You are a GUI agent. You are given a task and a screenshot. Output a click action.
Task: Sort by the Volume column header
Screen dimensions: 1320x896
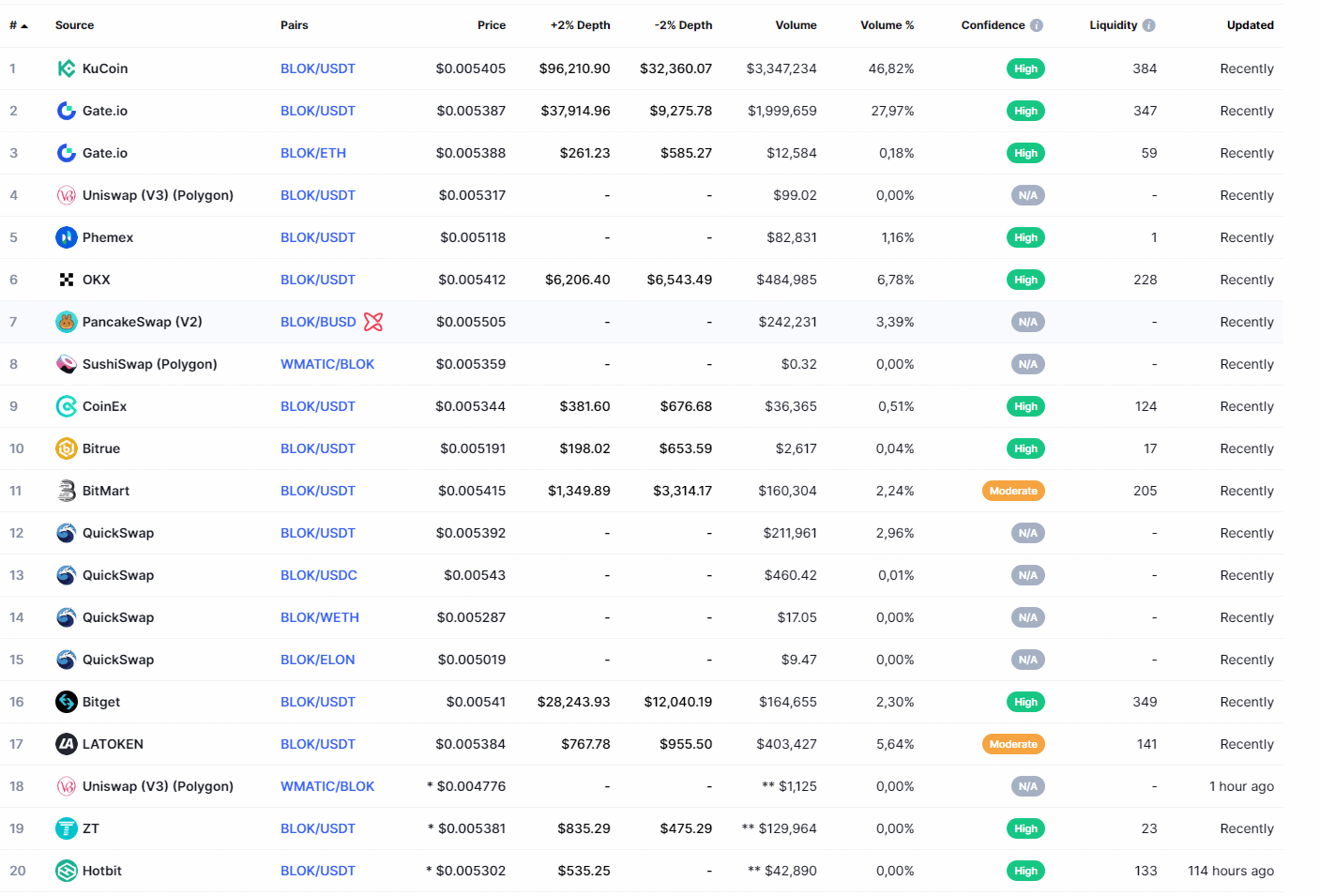point(796,25)
